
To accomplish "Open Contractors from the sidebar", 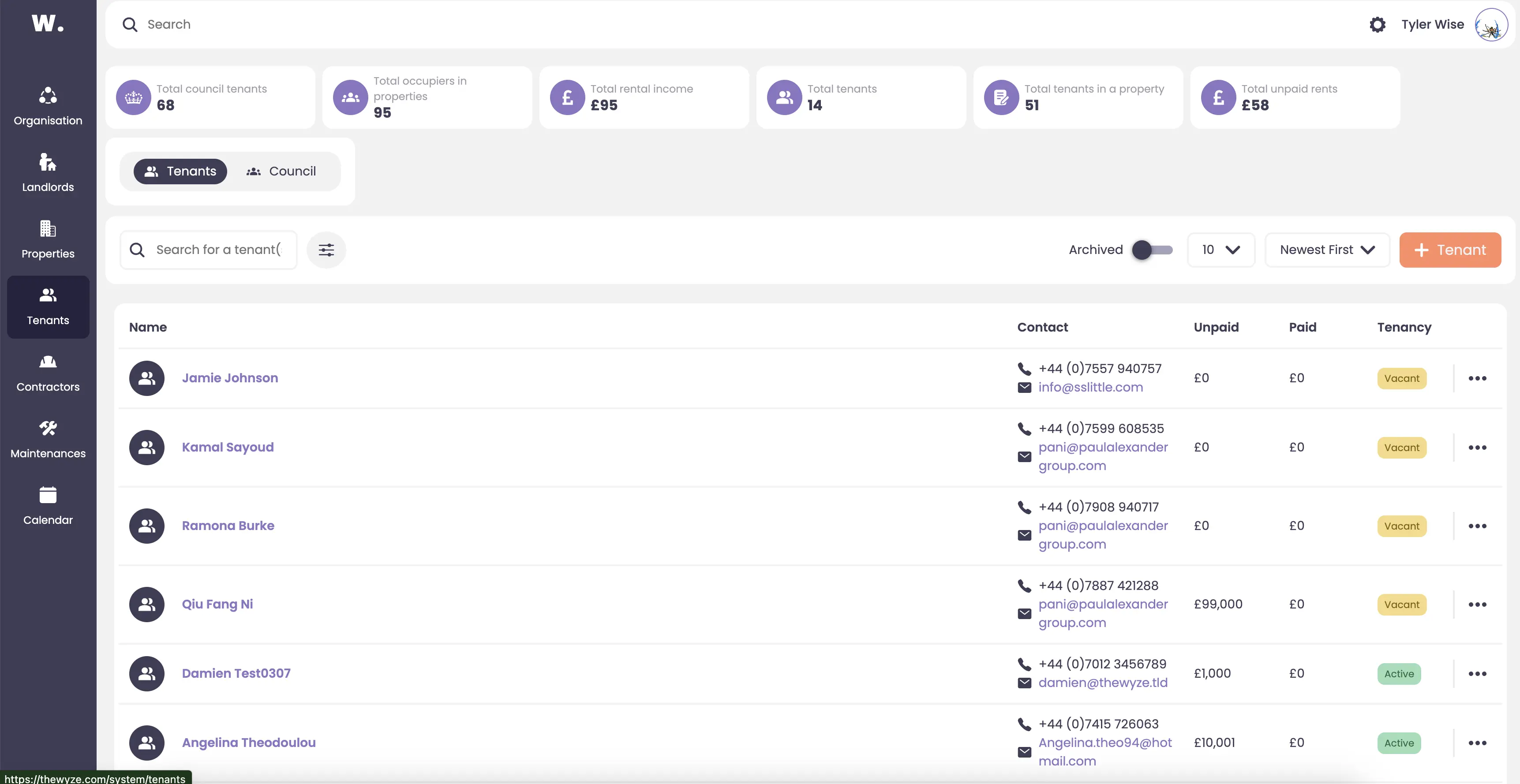I will coord(48,373).
